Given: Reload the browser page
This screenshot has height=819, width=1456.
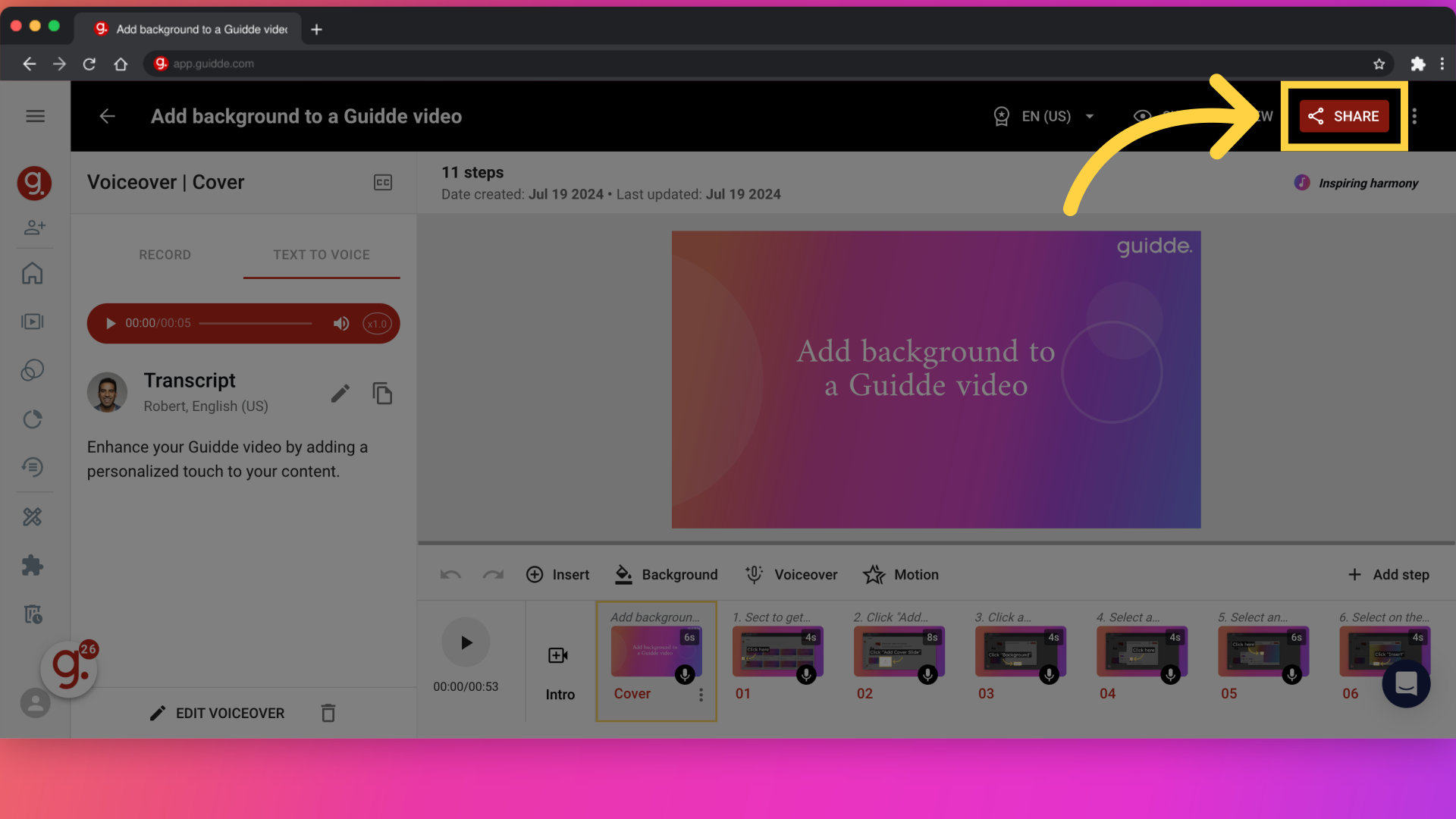Looking at the screenshot, I should 89,64.
